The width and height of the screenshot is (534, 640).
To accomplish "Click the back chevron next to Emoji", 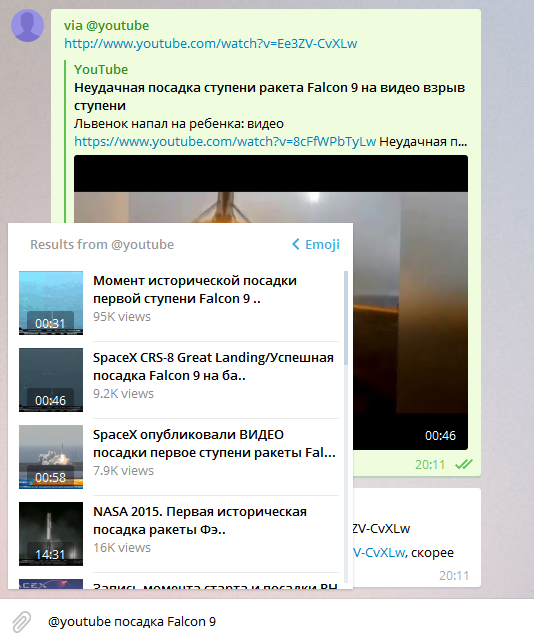I will 296,244.
